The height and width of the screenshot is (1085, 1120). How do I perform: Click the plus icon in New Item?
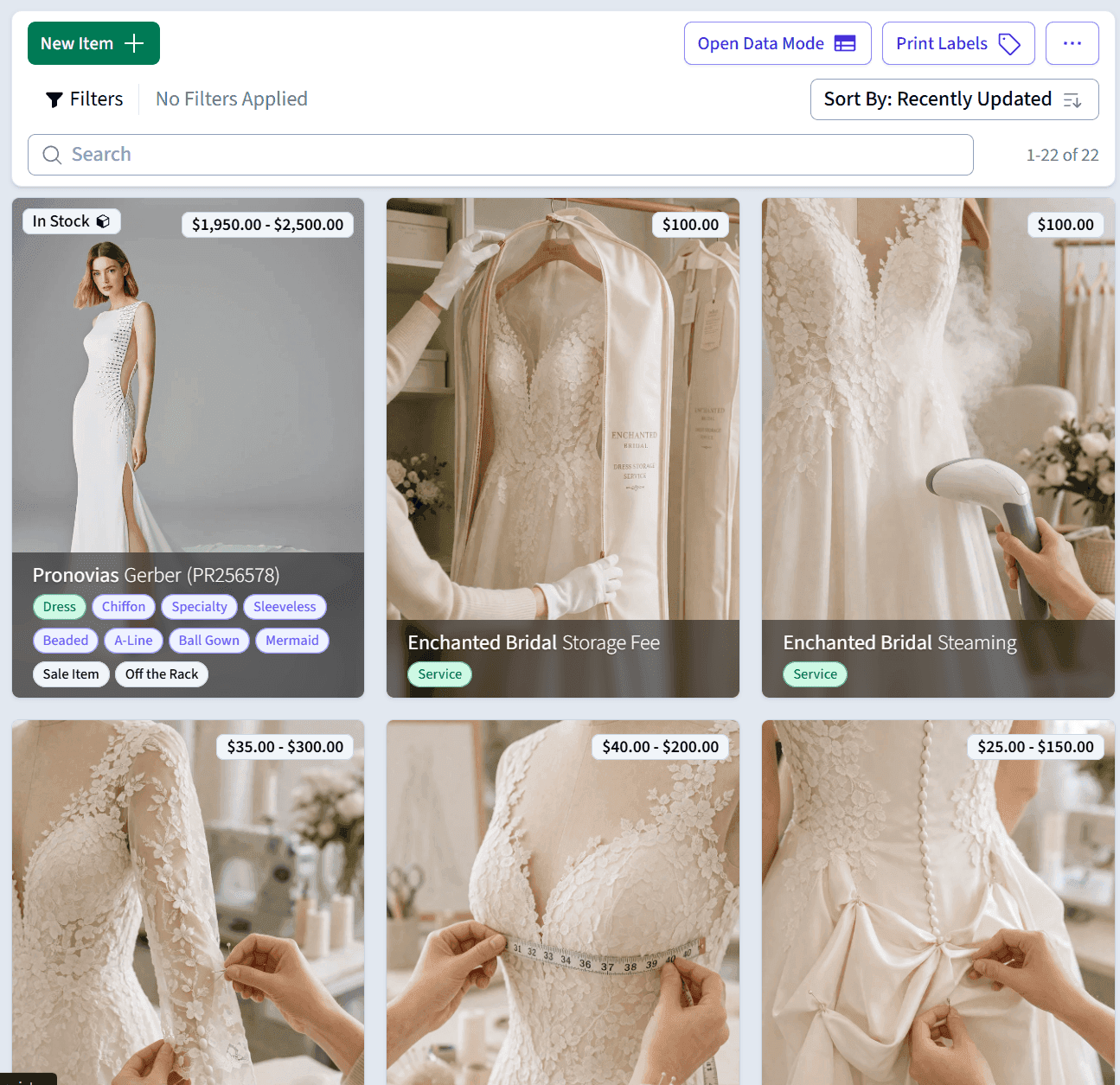134,43
